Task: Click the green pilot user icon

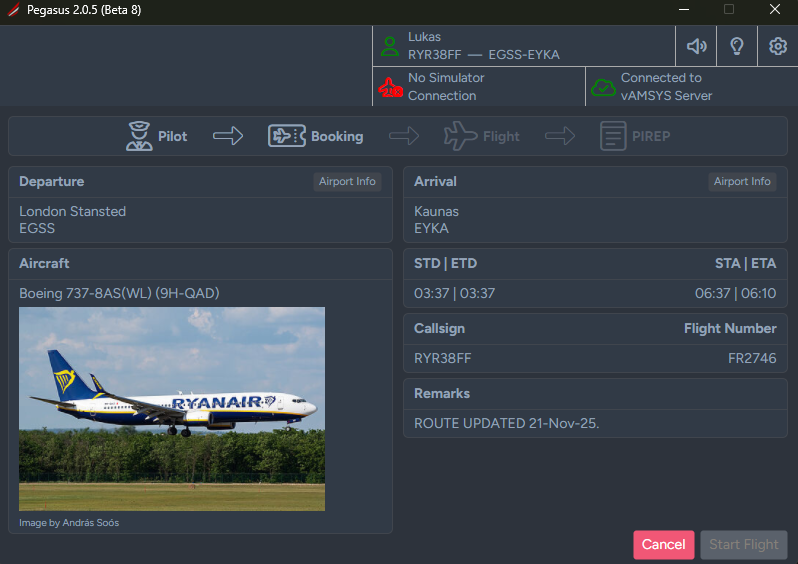Action: point(389,46)
